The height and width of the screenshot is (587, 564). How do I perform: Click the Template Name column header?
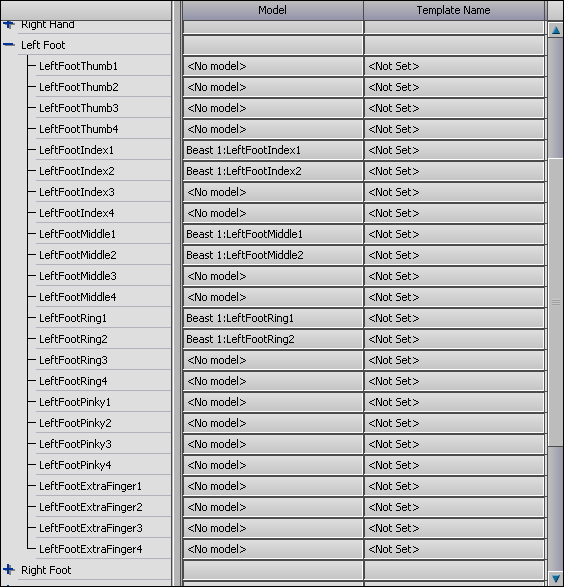[454, 10]
